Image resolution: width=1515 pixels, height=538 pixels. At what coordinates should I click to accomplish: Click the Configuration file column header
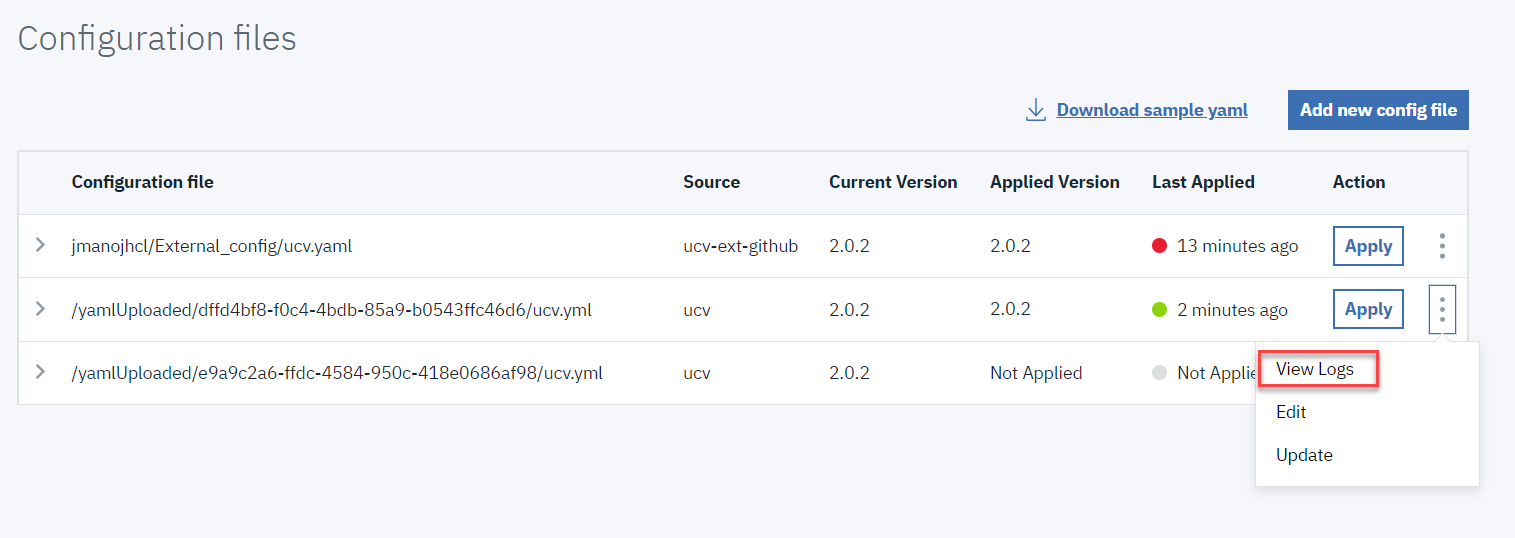point(142,182)
